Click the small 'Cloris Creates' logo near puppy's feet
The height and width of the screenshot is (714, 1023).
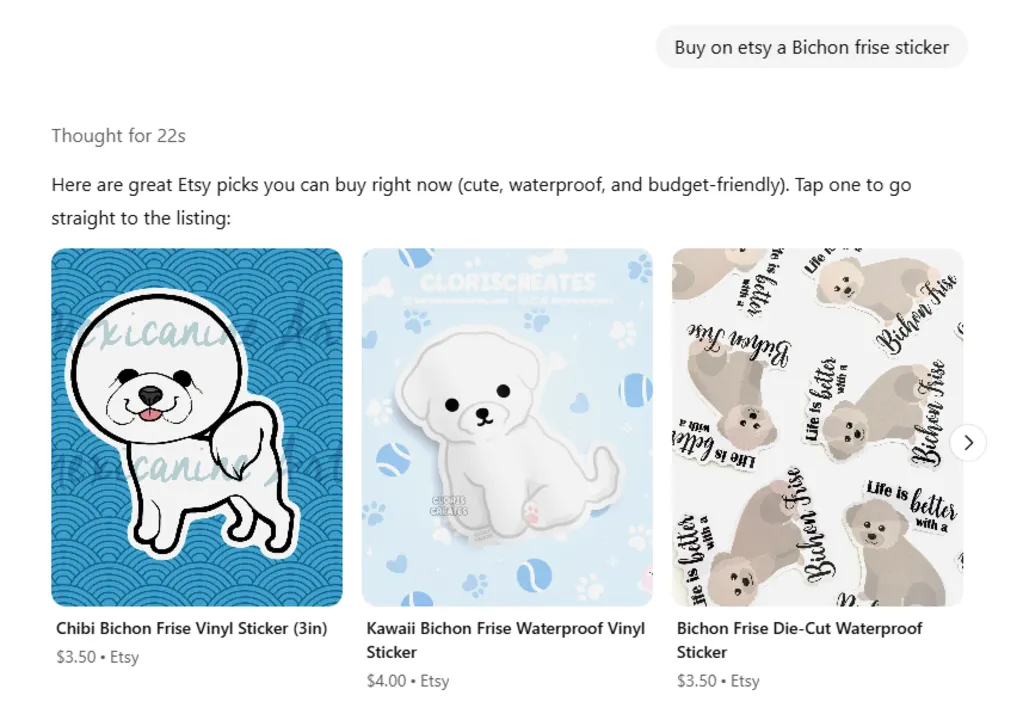(449, 506)
